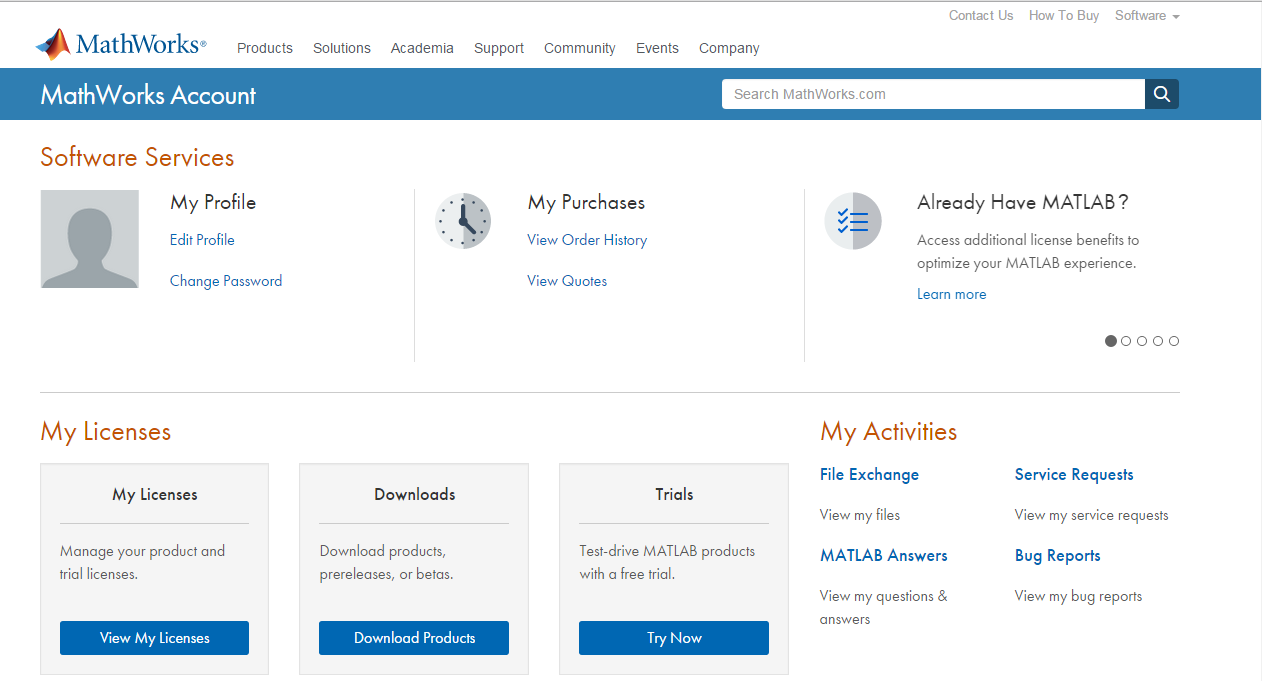Click the My Activities section heading

pyautogui.click(x=889, y=432)
